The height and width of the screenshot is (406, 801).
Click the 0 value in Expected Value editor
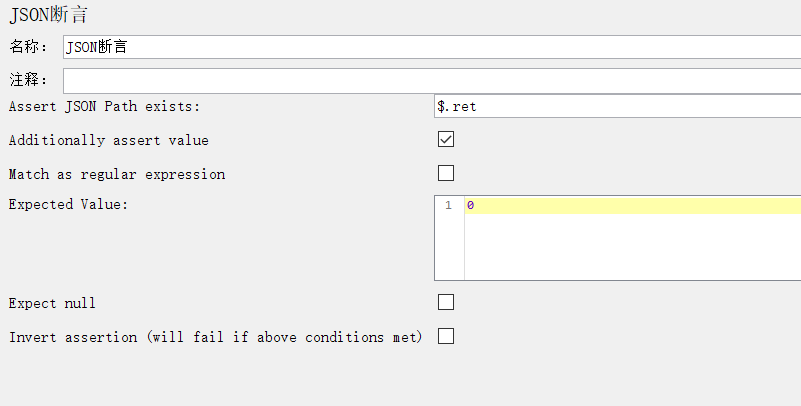470,205
